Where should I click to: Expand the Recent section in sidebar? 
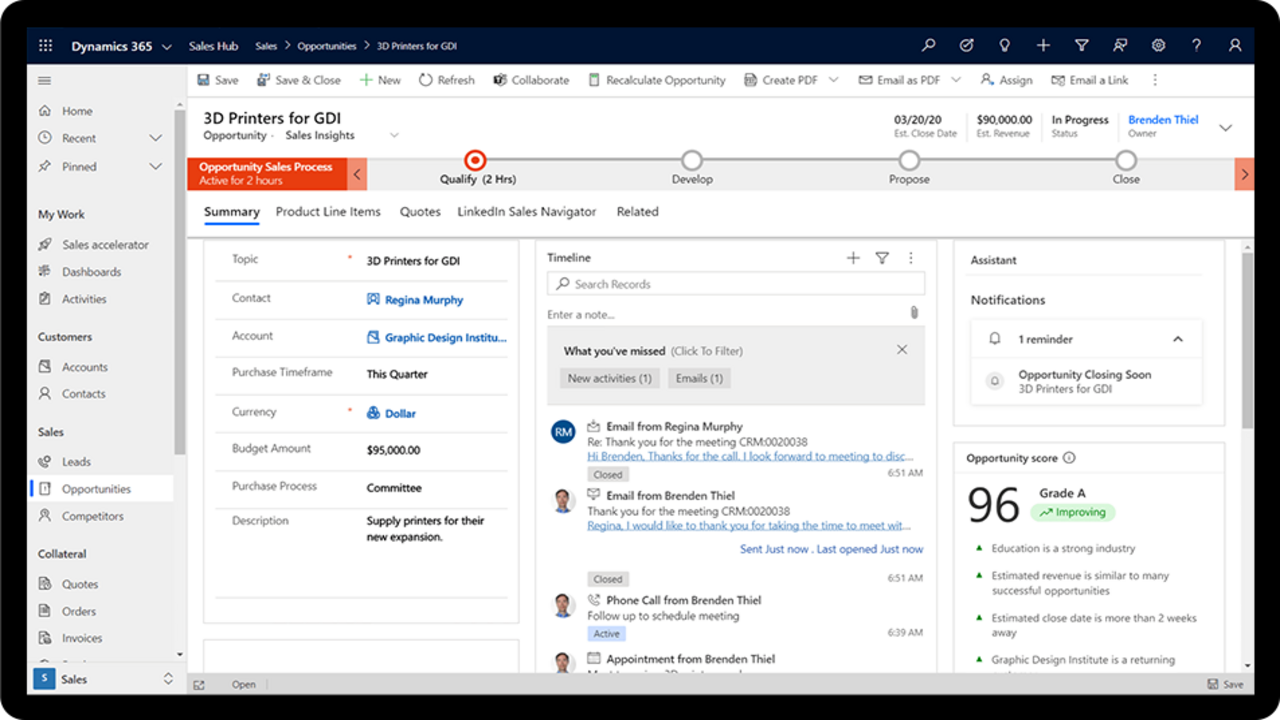[155, 138]
